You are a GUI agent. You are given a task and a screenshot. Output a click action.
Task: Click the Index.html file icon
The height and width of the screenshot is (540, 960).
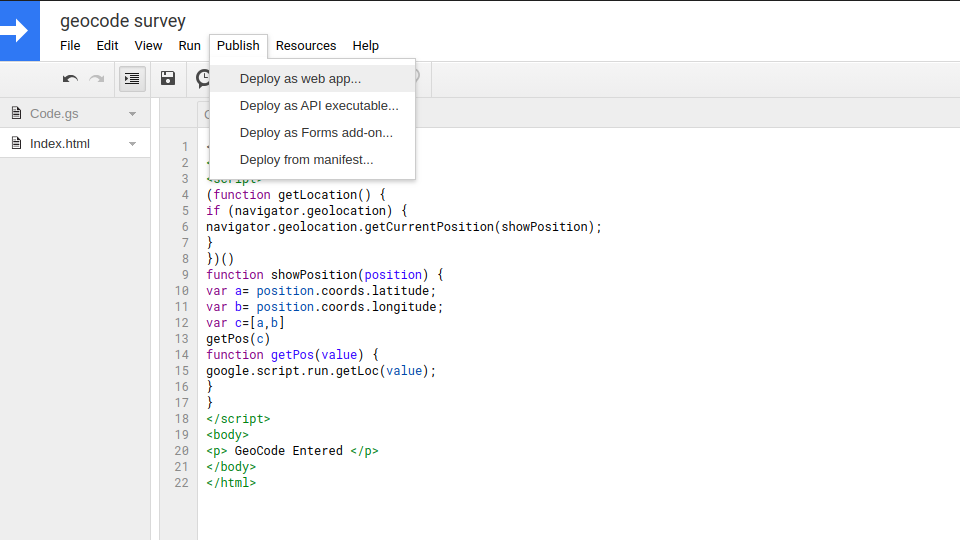(17, 143)
